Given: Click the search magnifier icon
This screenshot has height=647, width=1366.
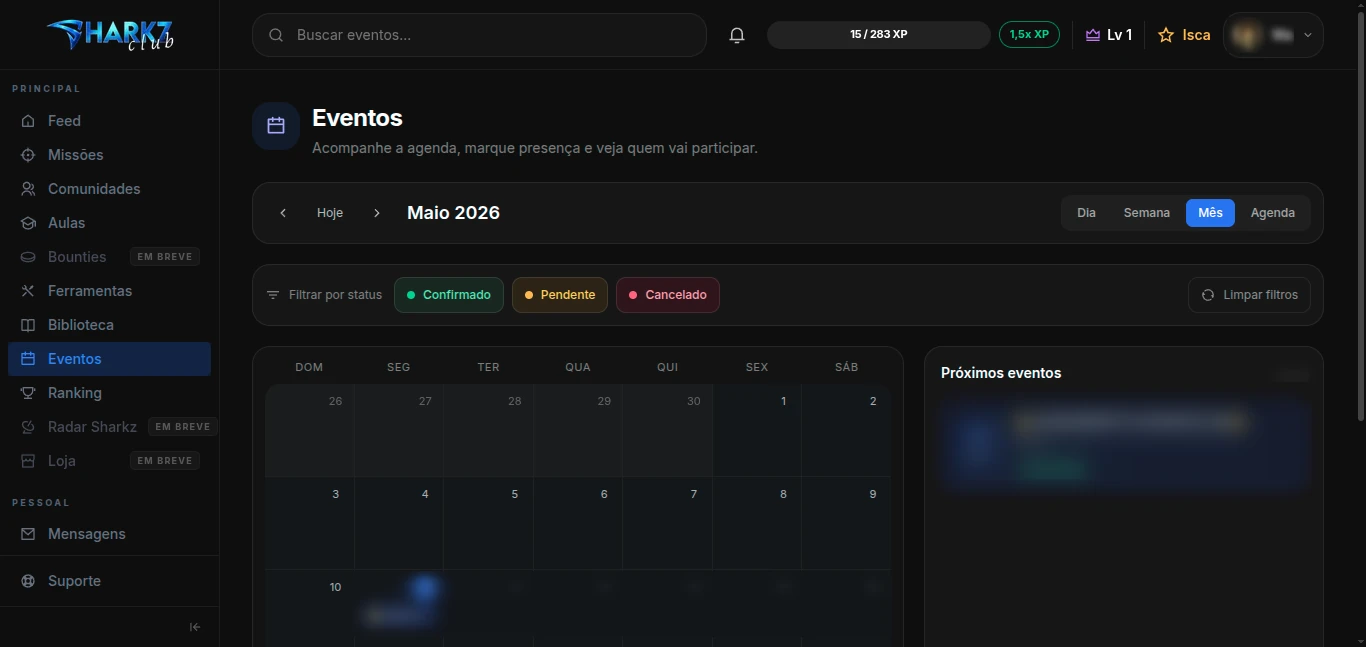Looking at the screenshot, I should (x=276, y=35).
